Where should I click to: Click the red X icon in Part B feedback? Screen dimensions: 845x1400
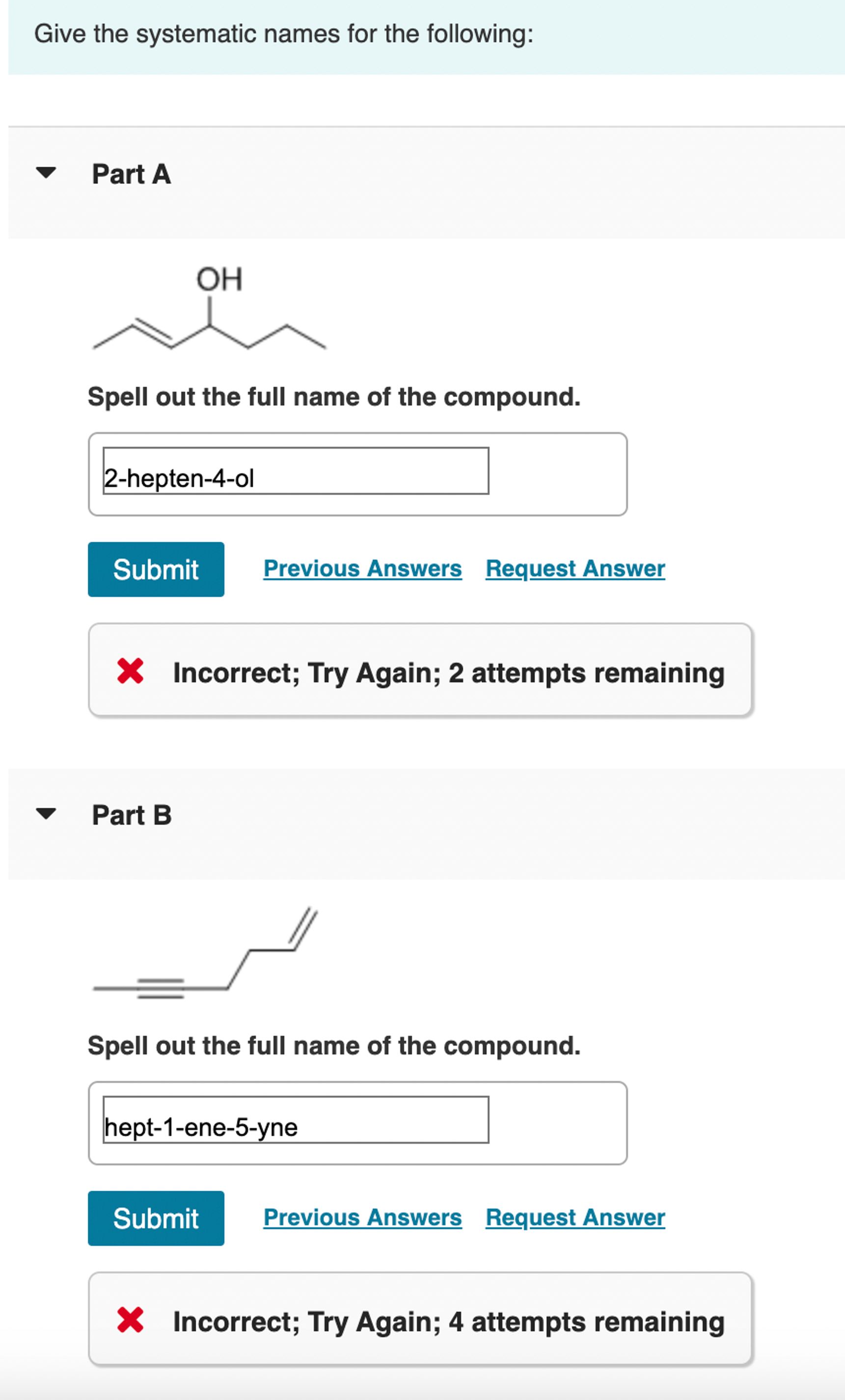(132, 1321)
